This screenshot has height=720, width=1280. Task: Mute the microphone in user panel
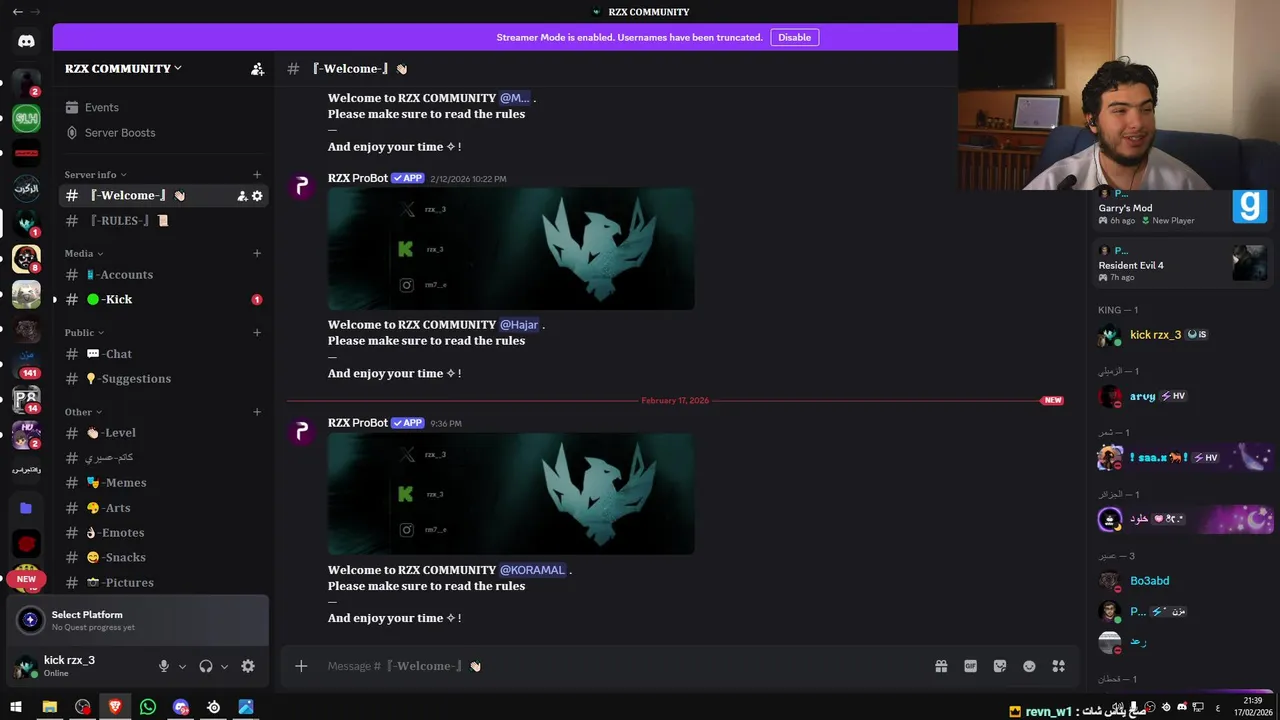[x=164, y=666]
